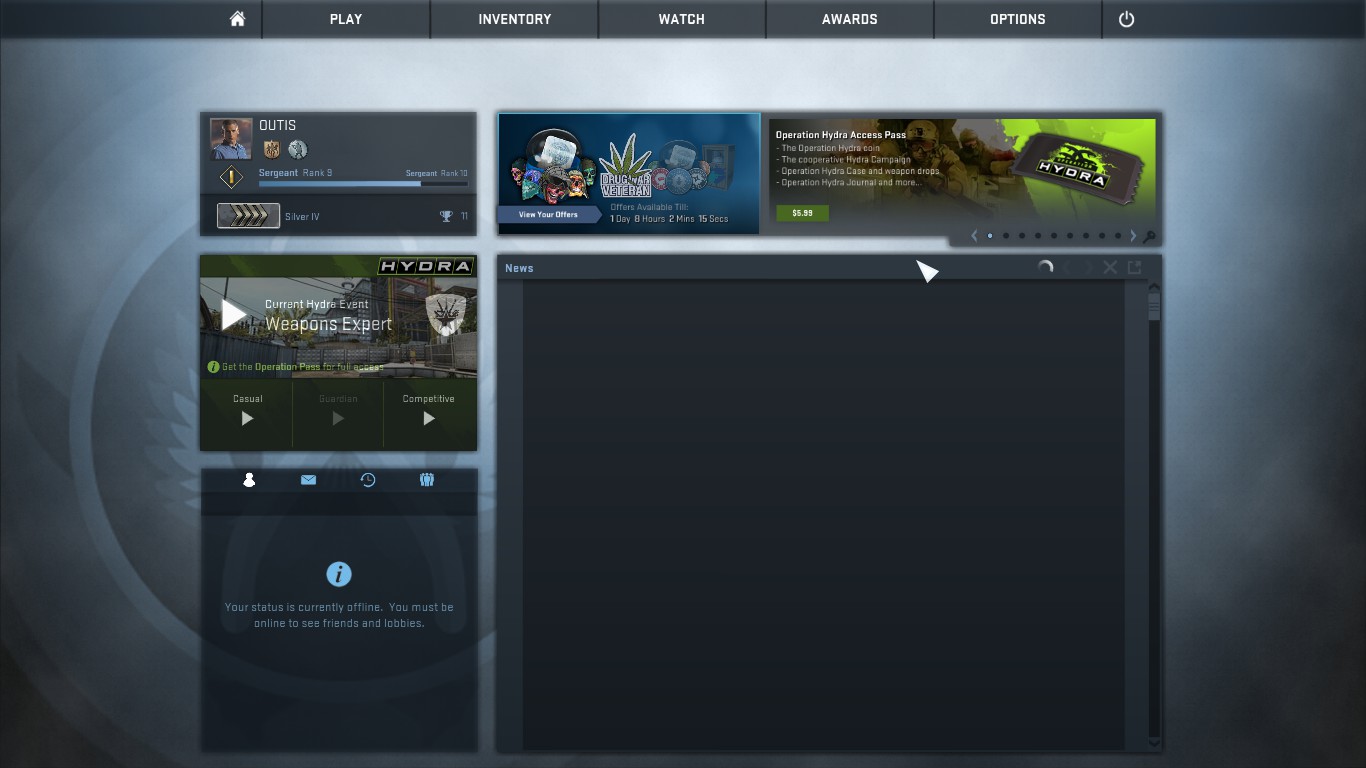This screenshot has height=768, width=1366.
Task: Show next store carousel item arrow
Action: (x=1133, y=236)
